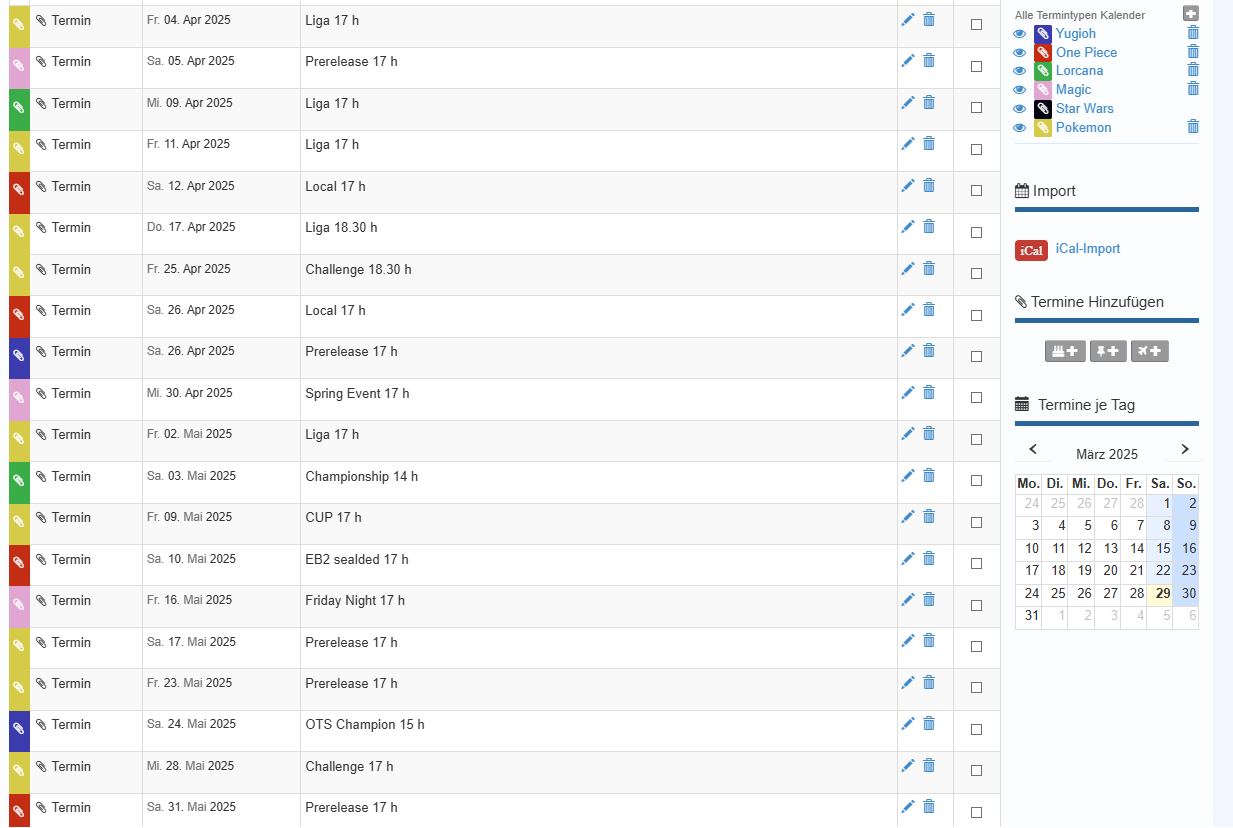The width and height of the screenshot is (1233, 828).
Task: Edit the Prerelease entry on 05. Apr 2025
Action: point(908,61)
